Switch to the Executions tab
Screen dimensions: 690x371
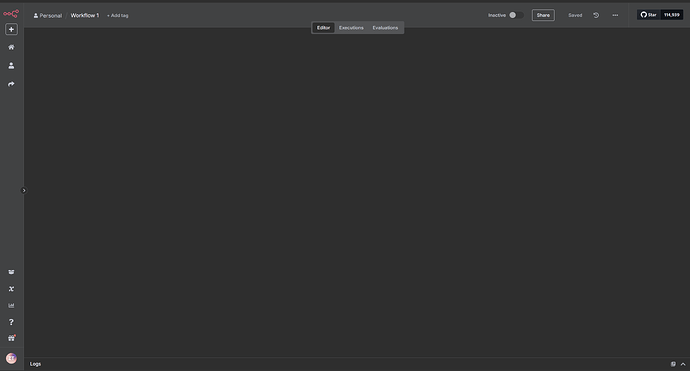[351, 28]
